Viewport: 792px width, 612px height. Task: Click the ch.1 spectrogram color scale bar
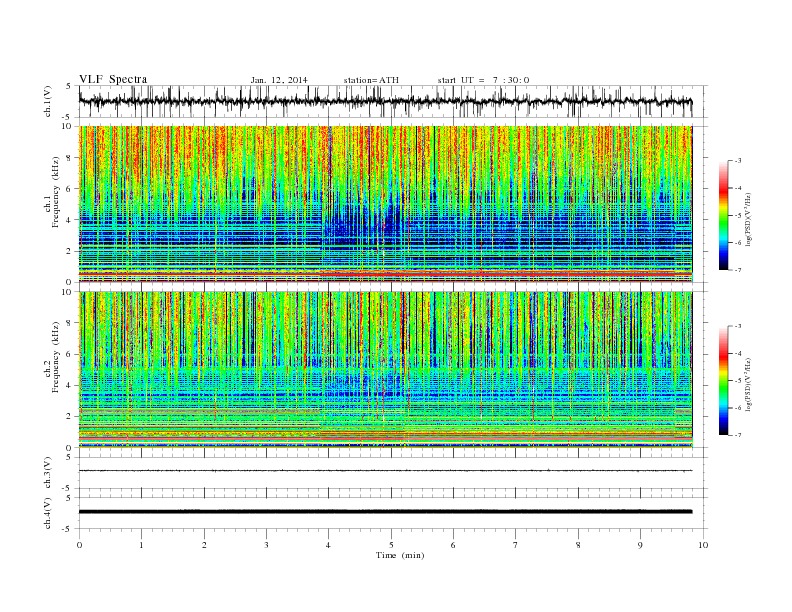[x=724, y=215]
